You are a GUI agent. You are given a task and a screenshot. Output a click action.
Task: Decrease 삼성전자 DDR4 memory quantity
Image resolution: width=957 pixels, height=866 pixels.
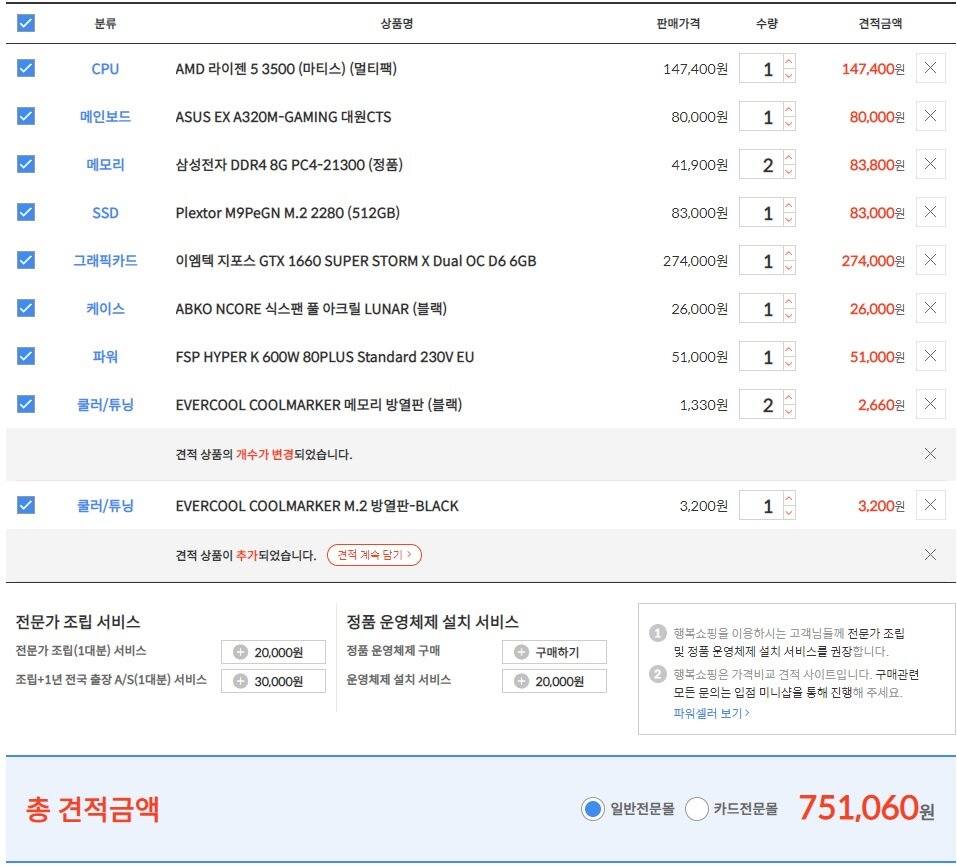(x=789, y=171)
